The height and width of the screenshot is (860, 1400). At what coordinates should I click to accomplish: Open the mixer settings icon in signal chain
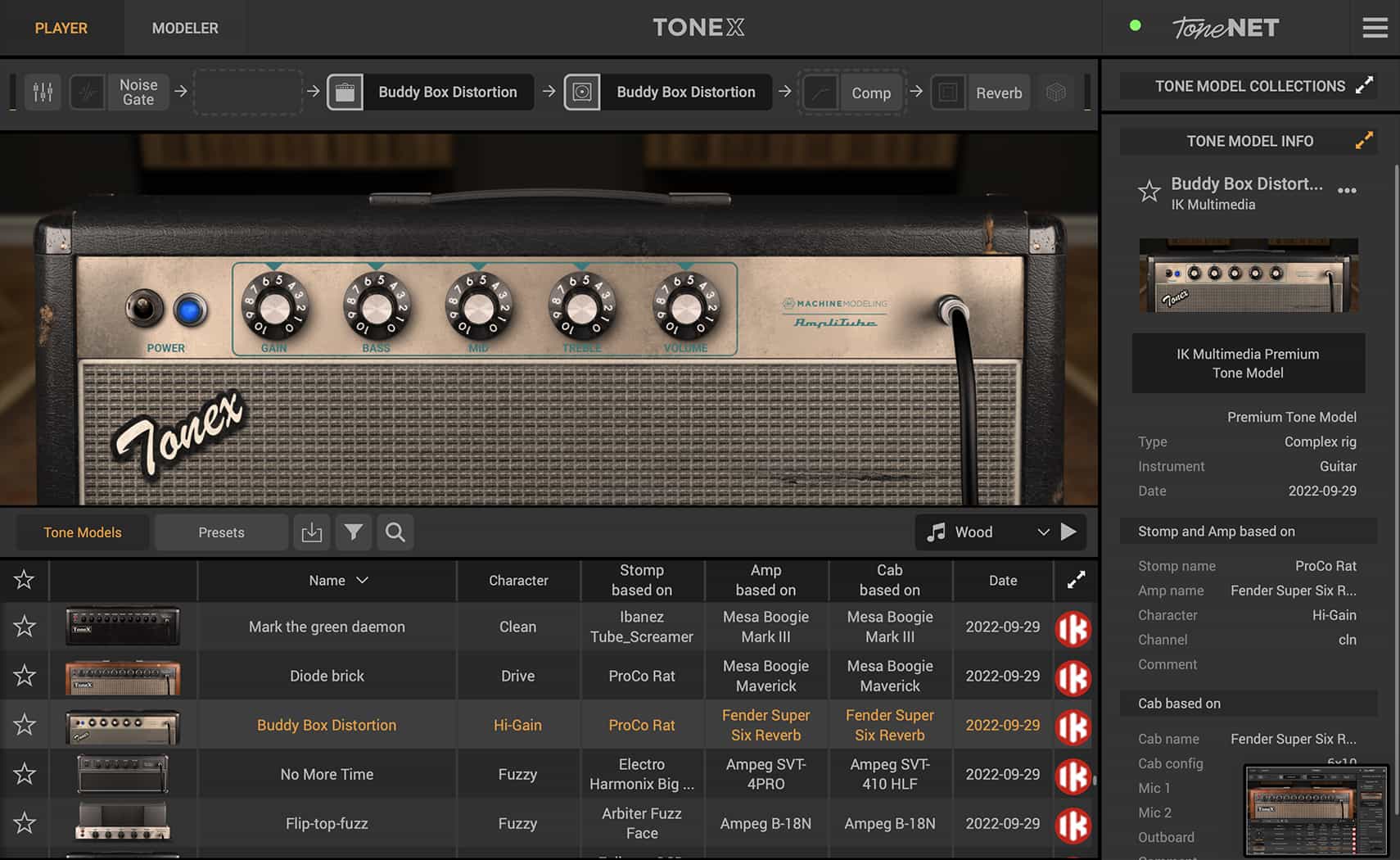coord(43,93)
